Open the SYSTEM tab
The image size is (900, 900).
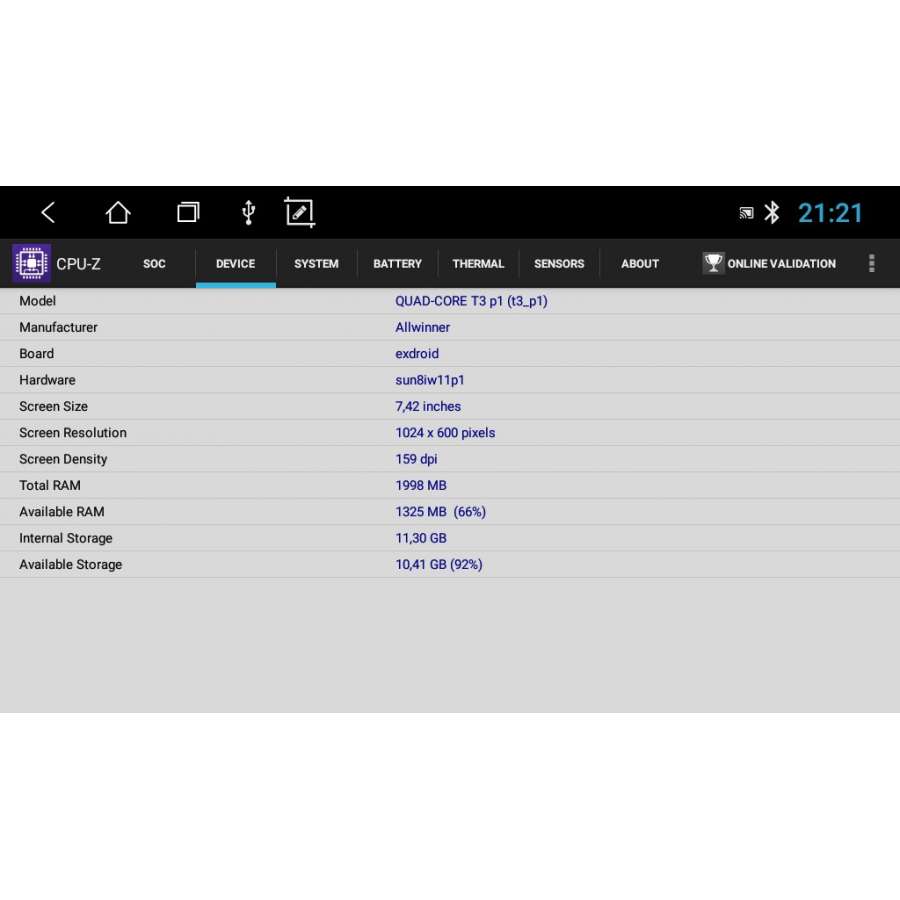point(316,263)
